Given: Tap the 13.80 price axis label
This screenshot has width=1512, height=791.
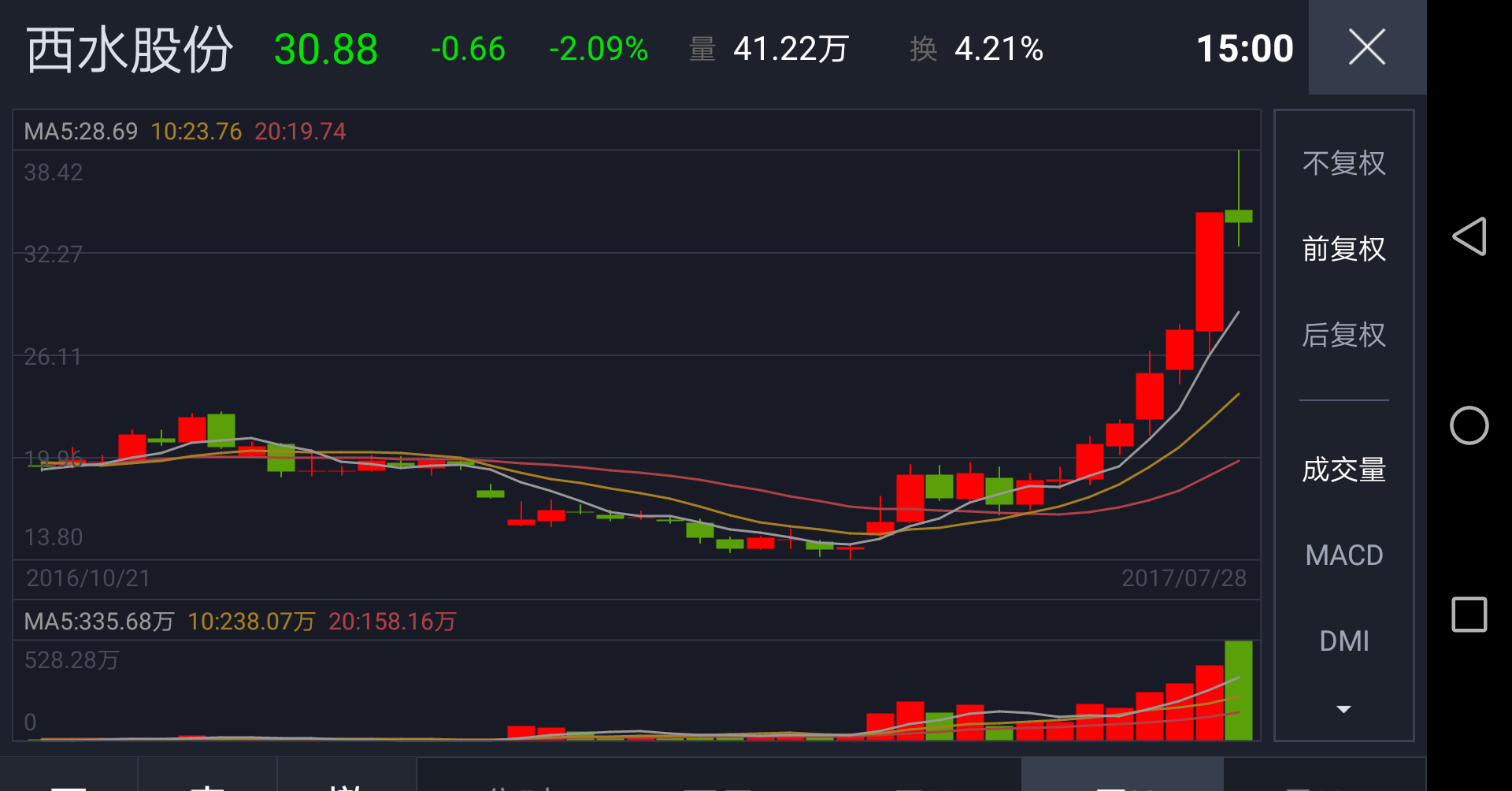Looking at the screenshot, I should 54,537.
